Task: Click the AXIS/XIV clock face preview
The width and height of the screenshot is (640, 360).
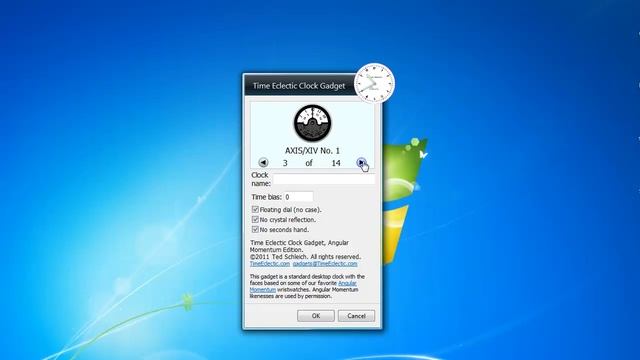Action: pos(313,123)
